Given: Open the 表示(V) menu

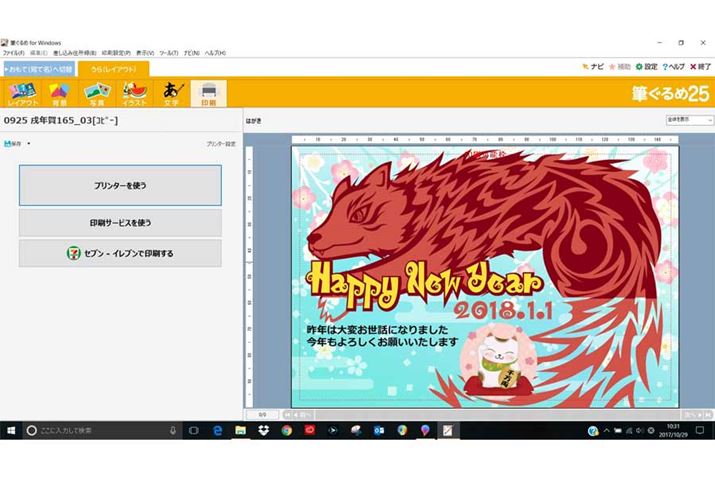Looking at the screenshot, I should pos(145,53).
